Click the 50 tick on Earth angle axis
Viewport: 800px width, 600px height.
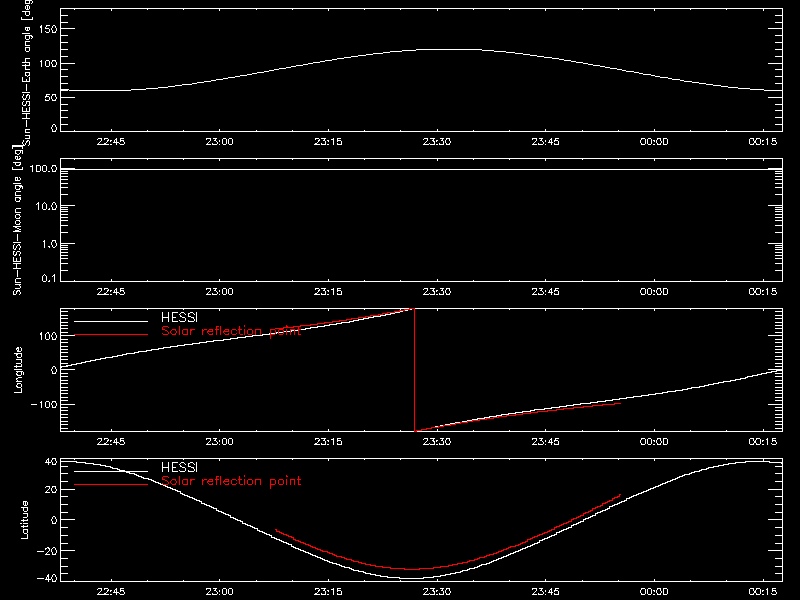click(x=51, y=97)
